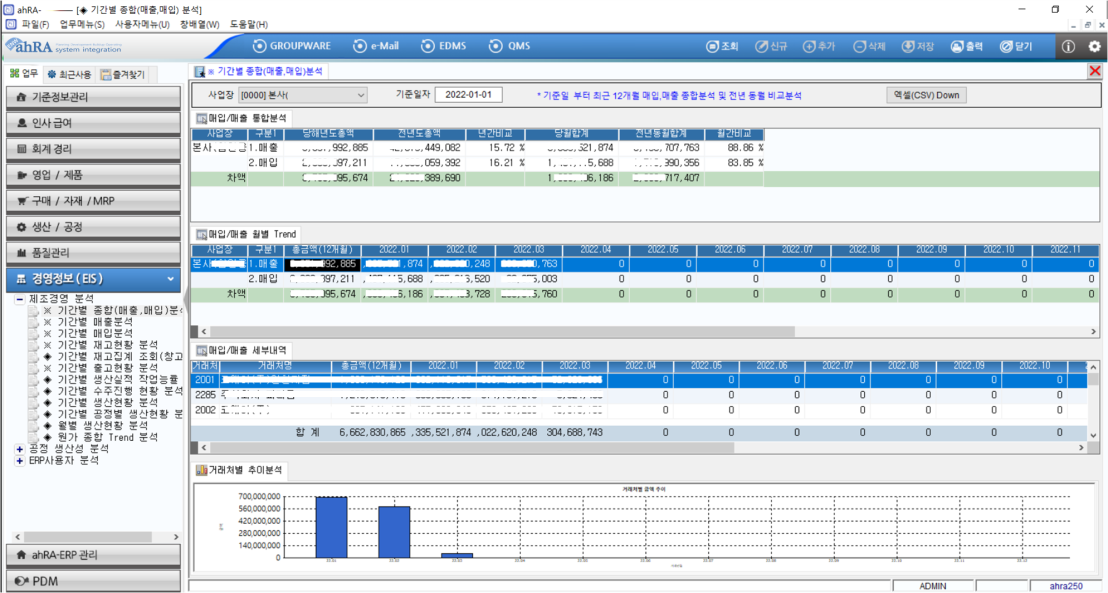The width and height of the screenshot is (1108, 593).
Task: Click the sidebar tree horizontal scrollbar
Action: click(x=88, y=537)
